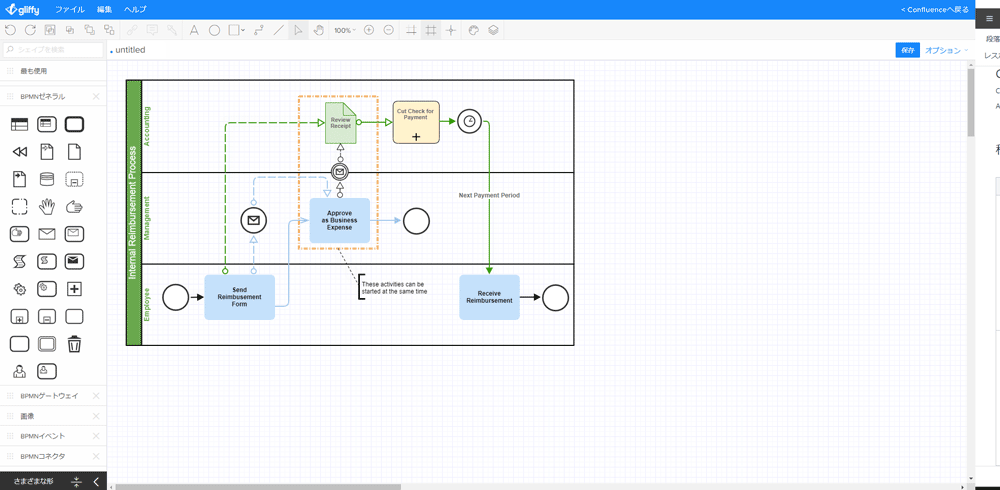The width and height of the screenshot is (1000, 490).
Task: Open the layers panel icon
Action: 493,30
